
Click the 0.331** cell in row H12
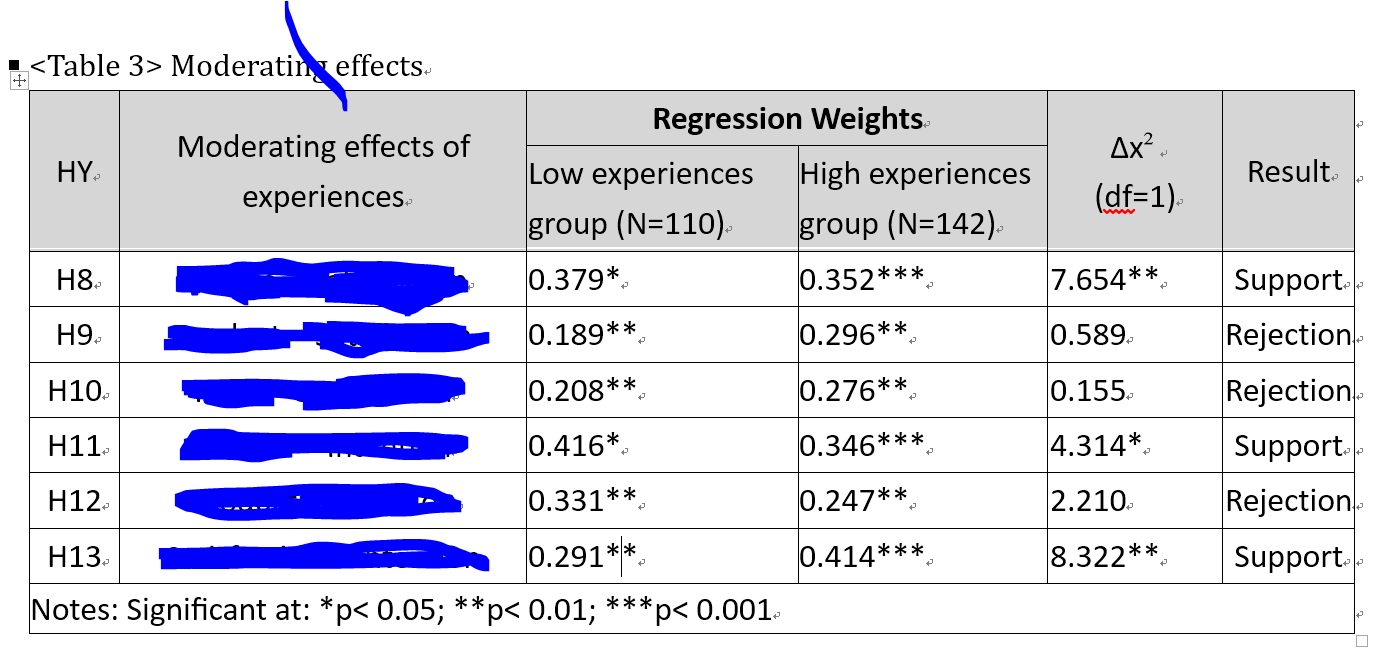[582, 501]
